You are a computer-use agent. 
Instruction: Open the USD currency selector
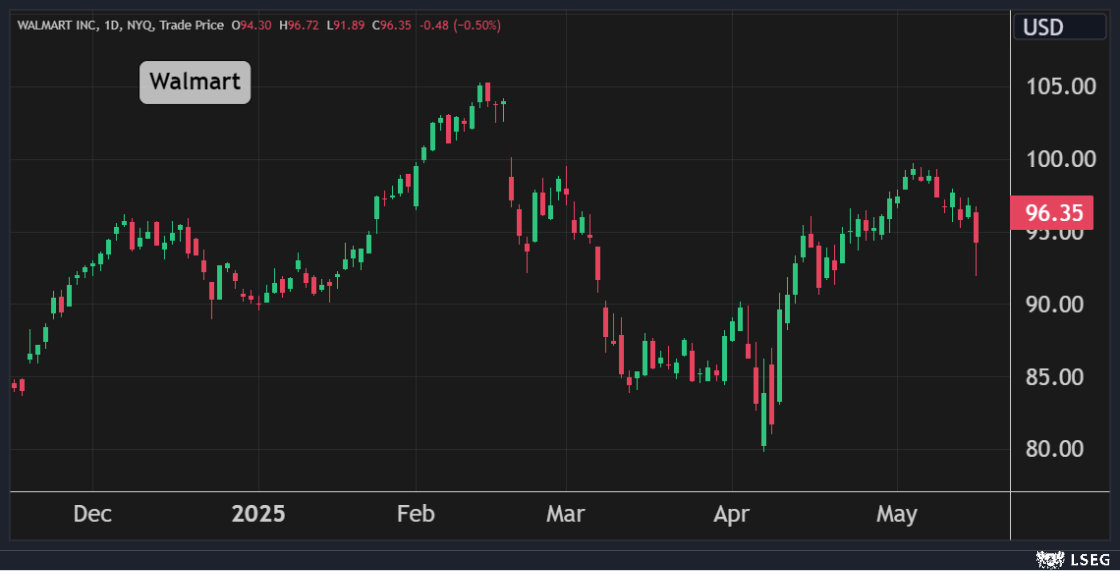(x=1043, y=27)
